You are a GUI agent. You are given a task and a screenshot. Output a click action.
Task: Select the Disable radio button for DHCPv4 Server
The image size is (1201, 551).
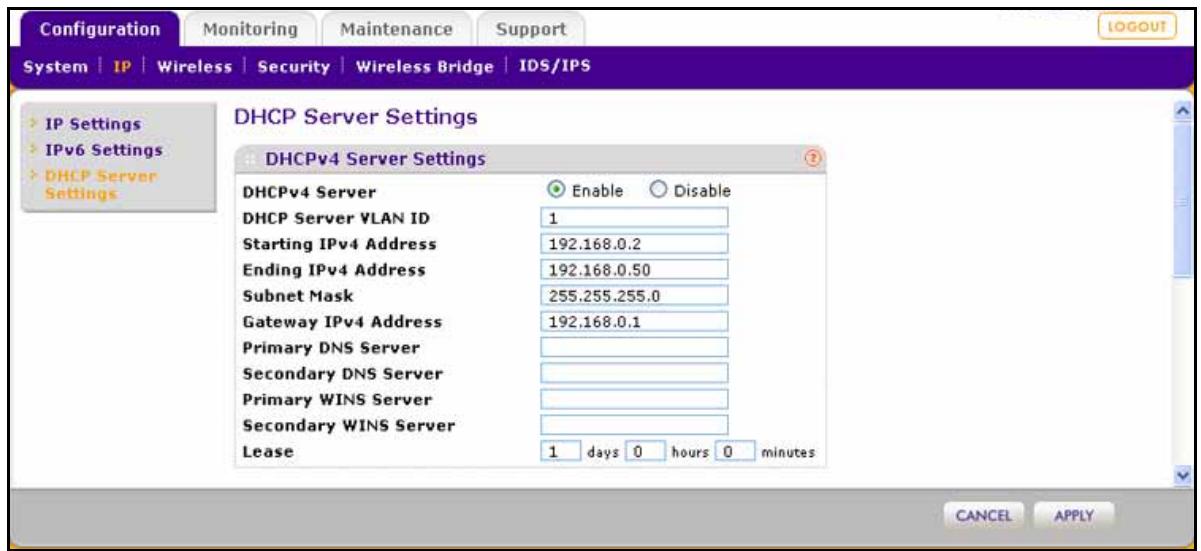click(659, 190)
